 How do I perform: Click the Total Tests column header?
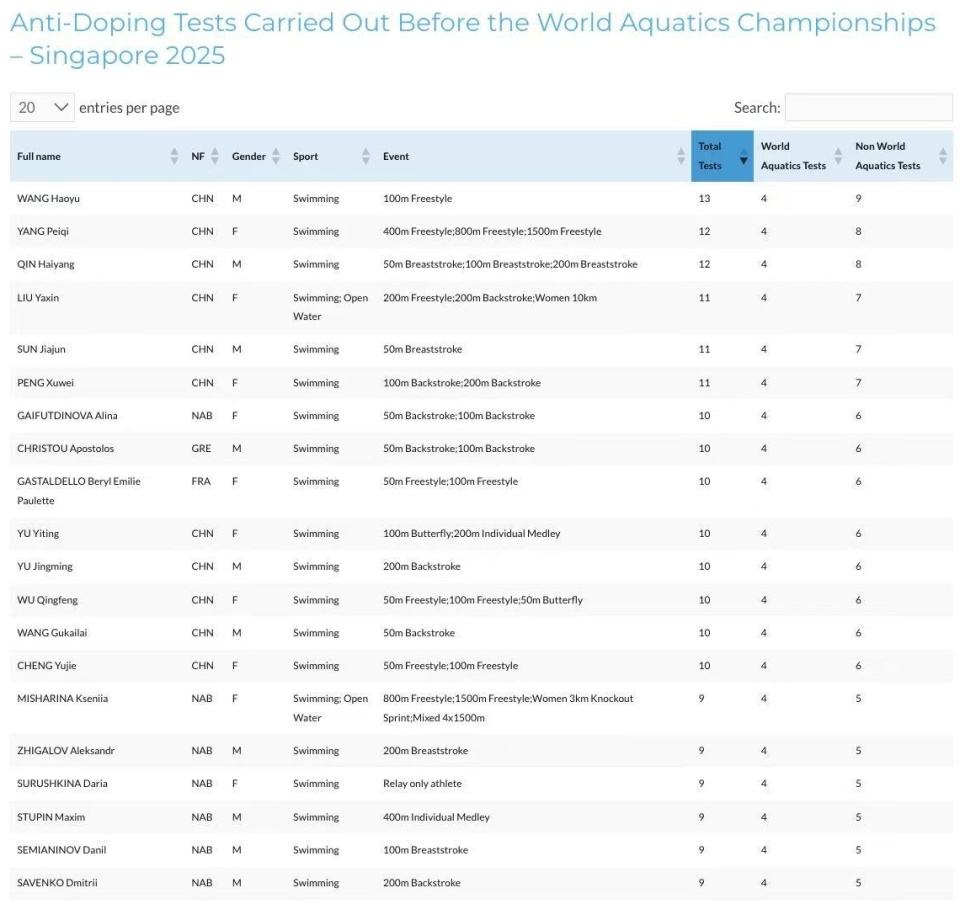tap(722, 156)
